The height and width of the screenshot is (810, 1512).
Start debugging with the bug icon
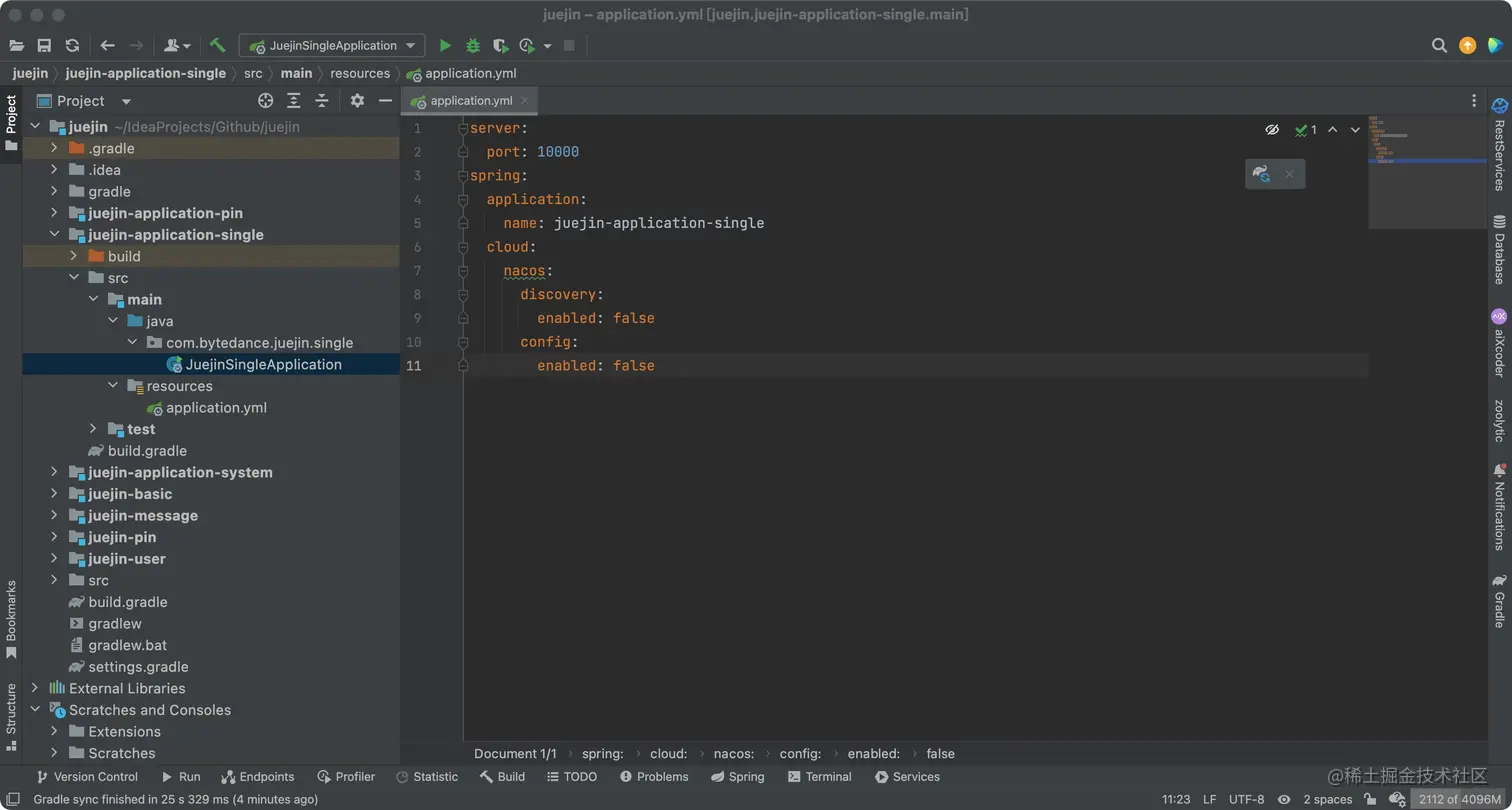[473, 46]
